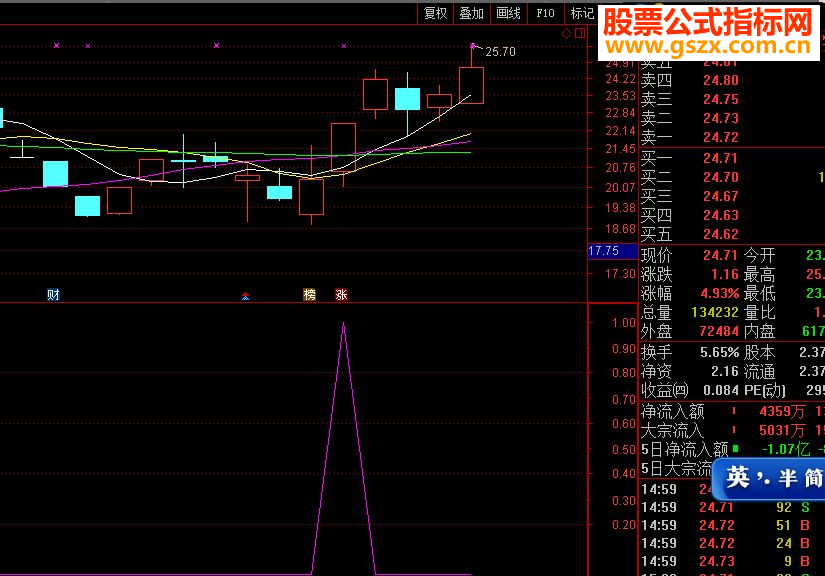Select the 买一 24.71 bid row
Image resolution: width=825 pixels, height=576 pixels.
(x=732, y=158)
